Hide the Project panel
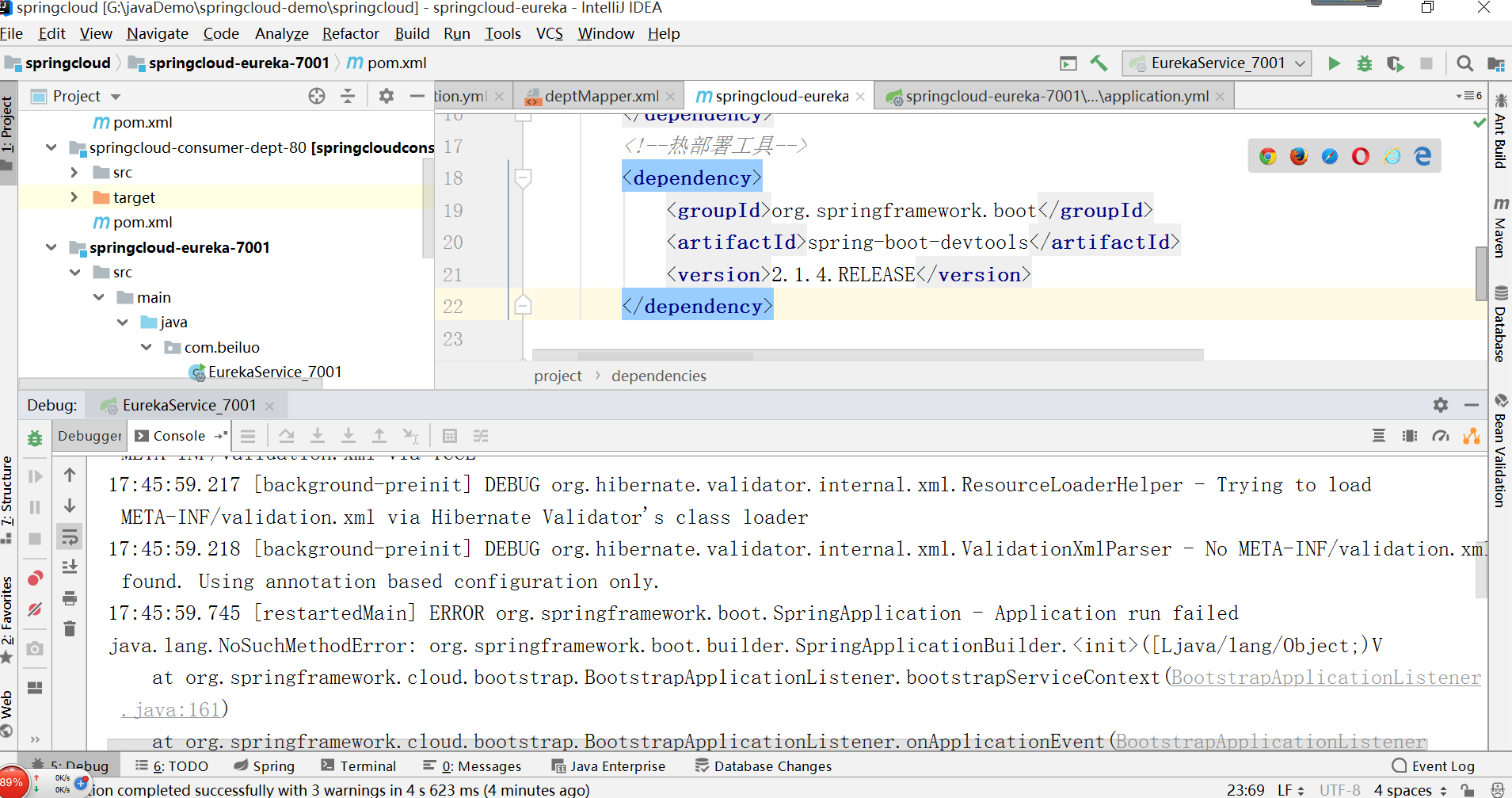This screenshot has height=798, width=1512. (x=417, y=96)
